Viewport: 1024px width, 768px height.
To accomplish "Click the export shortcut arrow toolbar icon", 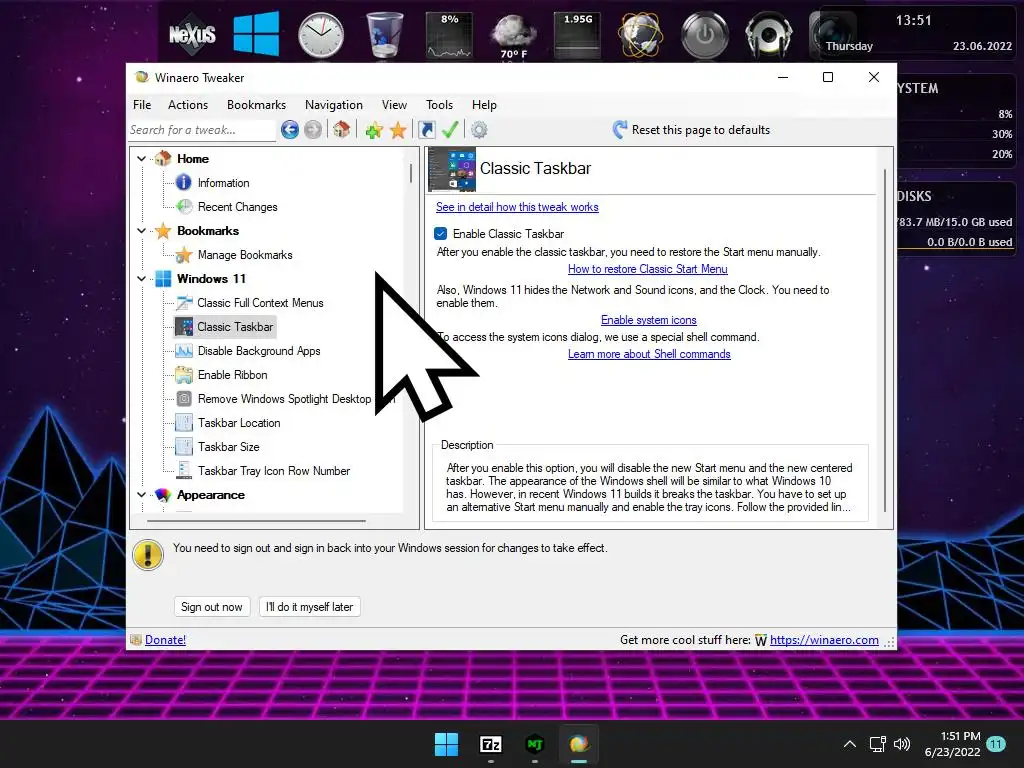I will click(x=426, y=130).
